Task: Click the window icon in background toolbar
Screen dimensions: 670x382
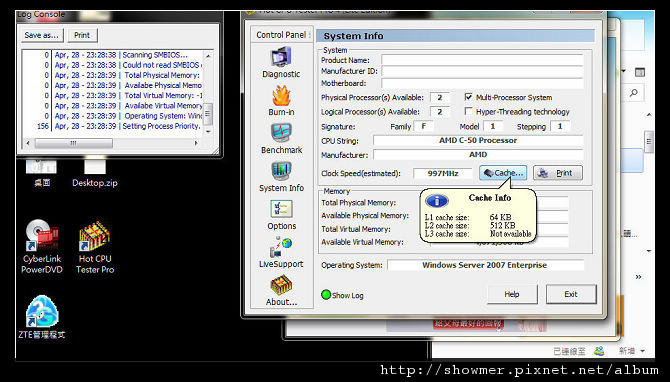Action: click(640, 72)
